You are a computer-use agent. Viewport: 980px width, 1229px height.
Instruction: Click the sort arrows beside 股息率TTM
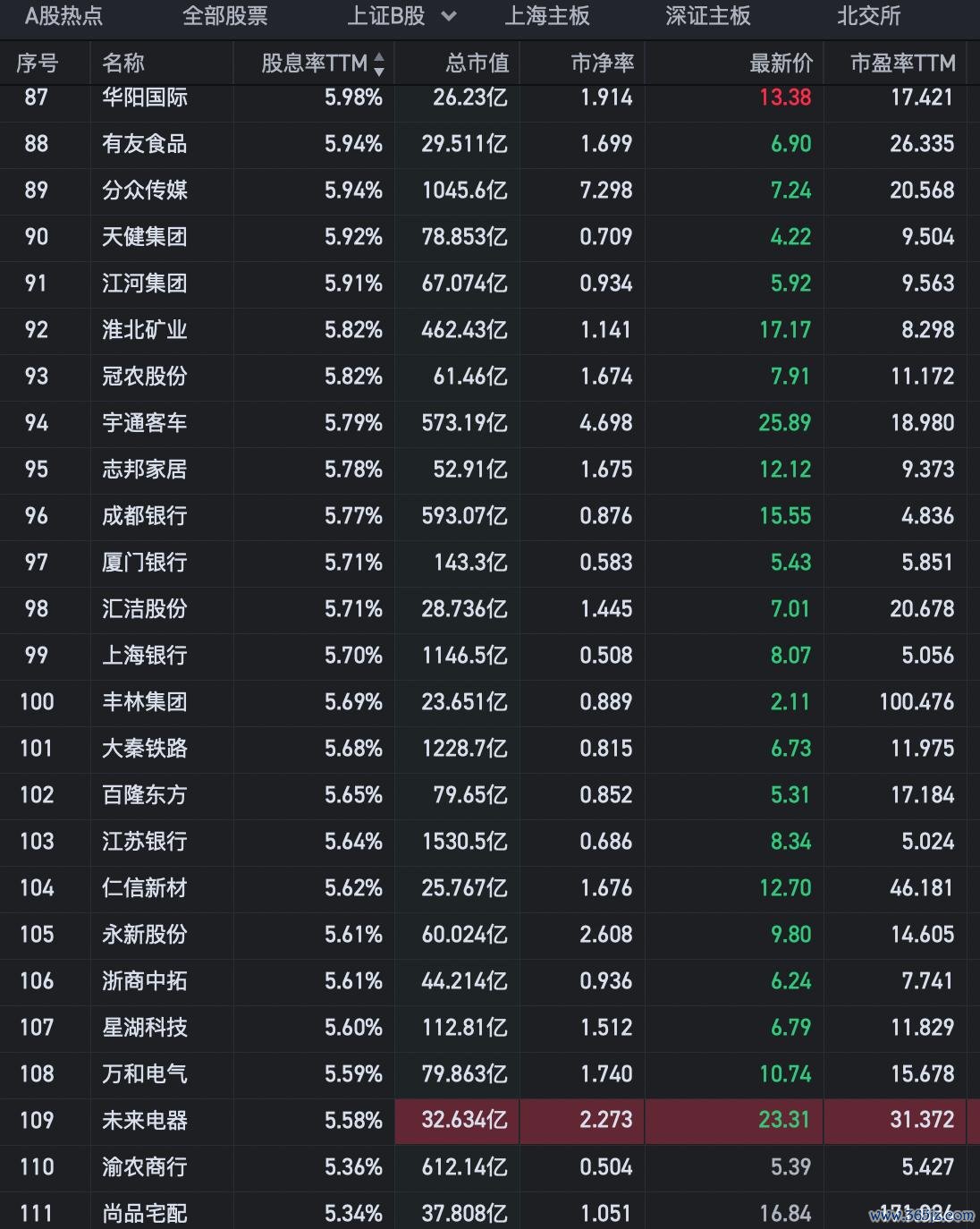coord(379,64)
